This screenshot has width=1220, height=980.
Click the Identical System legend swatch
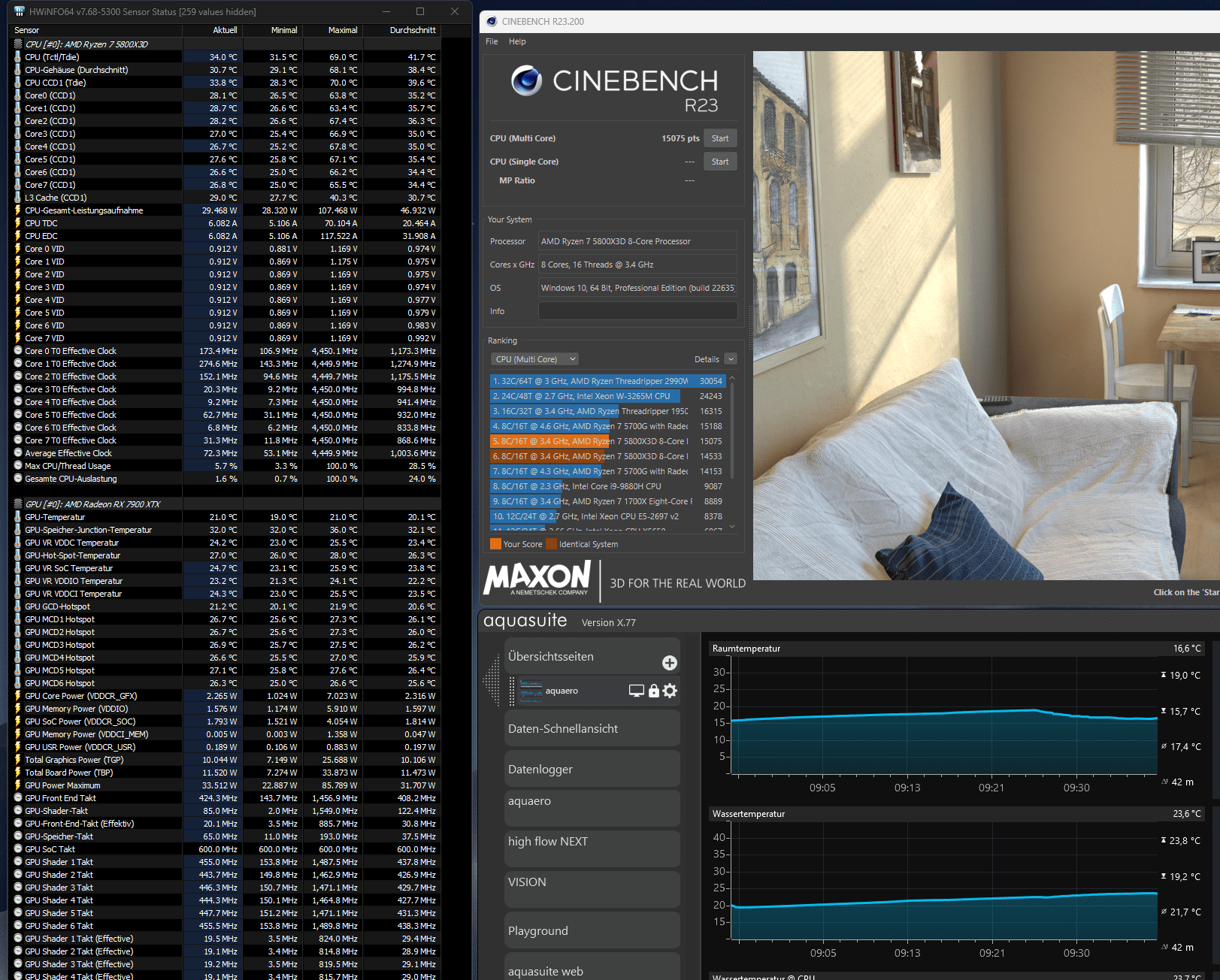coord(552,544)
